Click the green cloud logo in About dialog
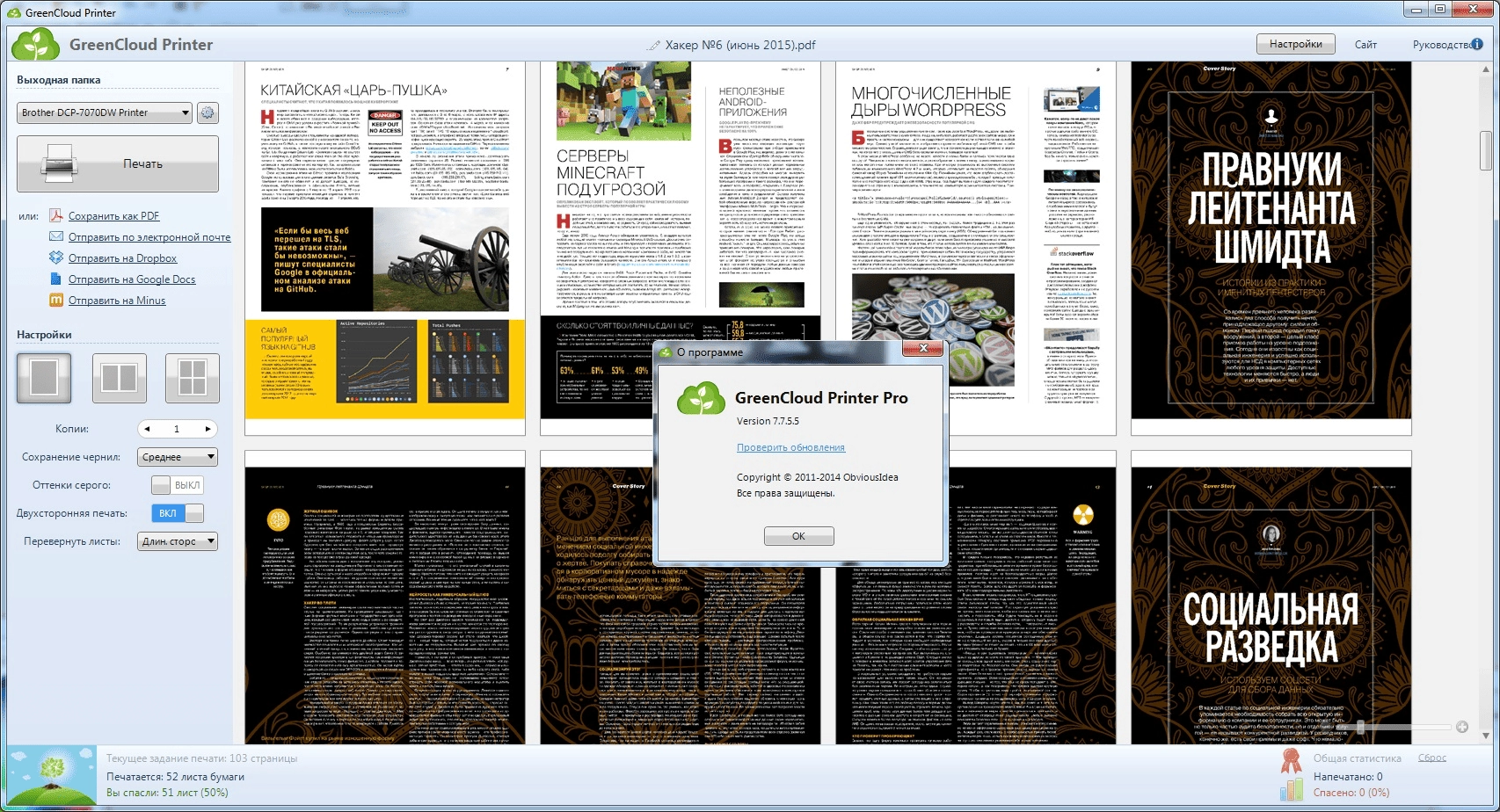 701,398
